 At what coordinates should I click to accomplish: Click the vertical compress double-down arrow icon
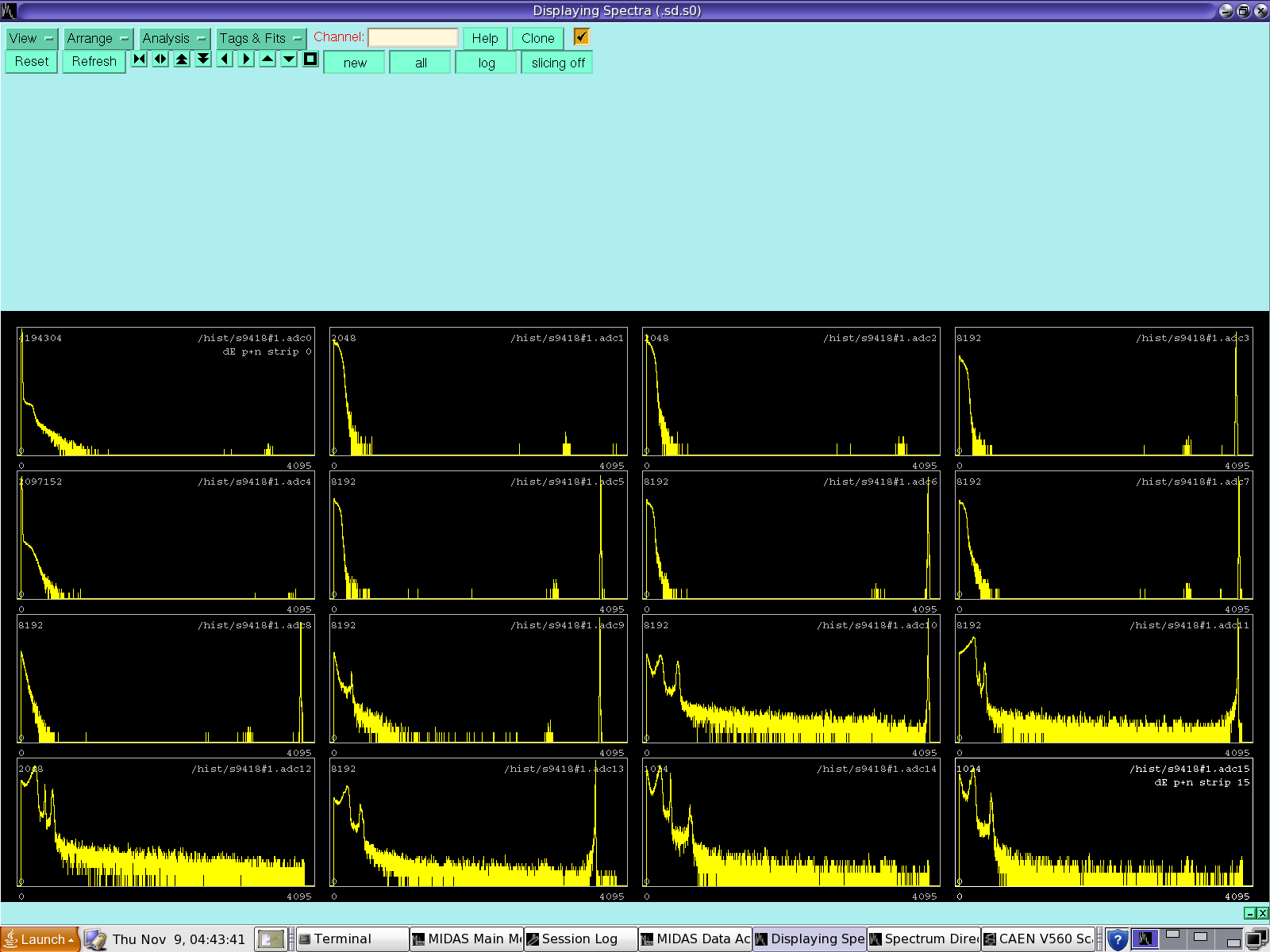point(204,59)
